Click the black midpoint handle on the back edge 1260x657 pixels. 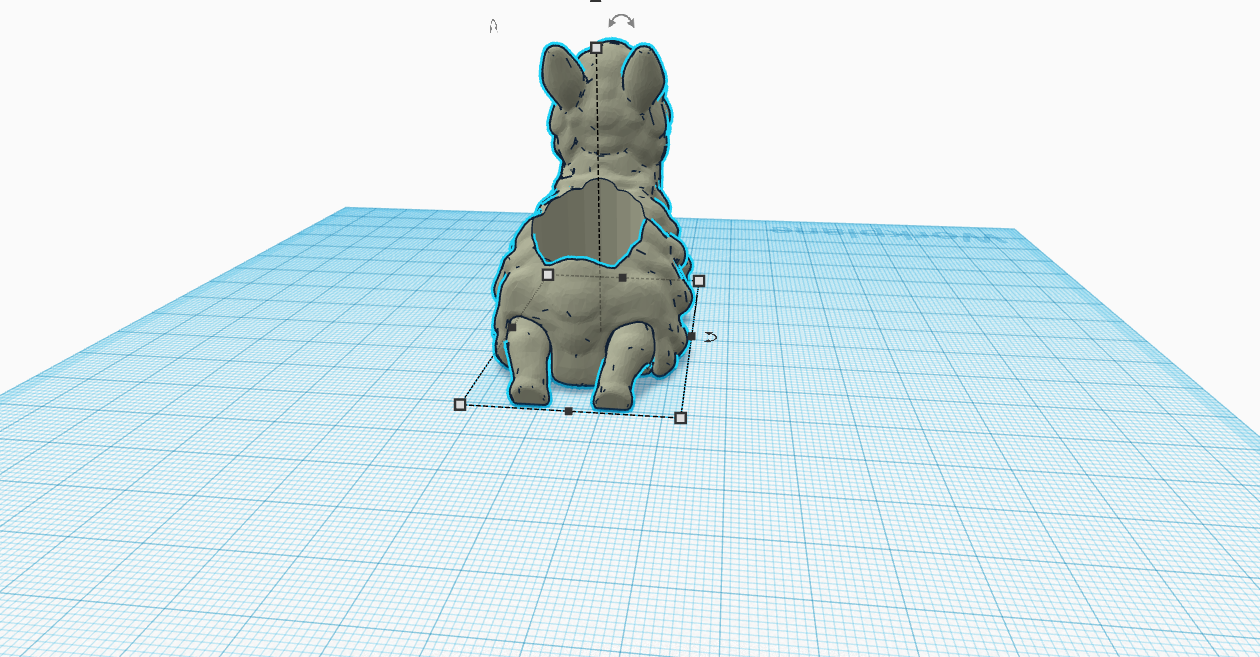coord(622,277)
